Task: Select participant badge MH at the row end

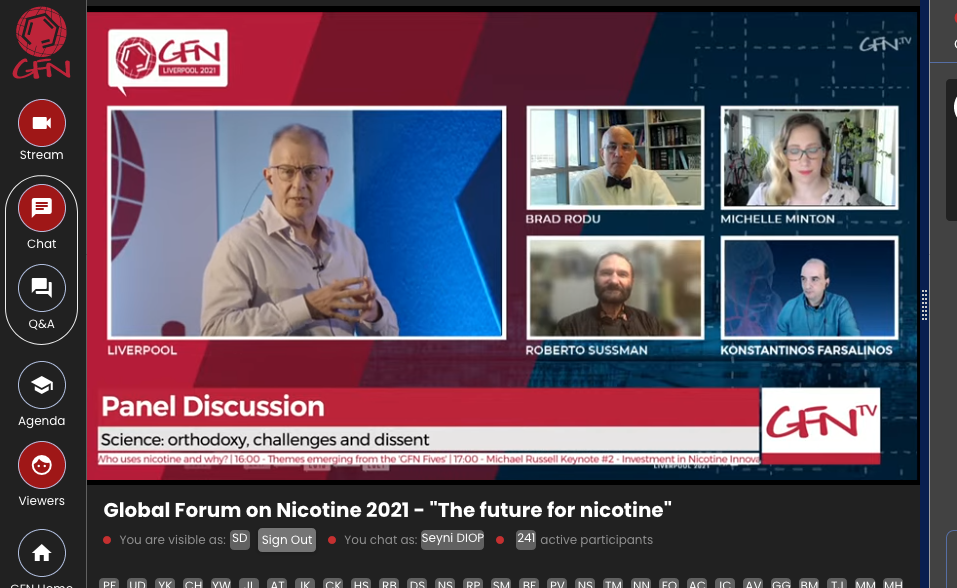Action: click(894, 583)
